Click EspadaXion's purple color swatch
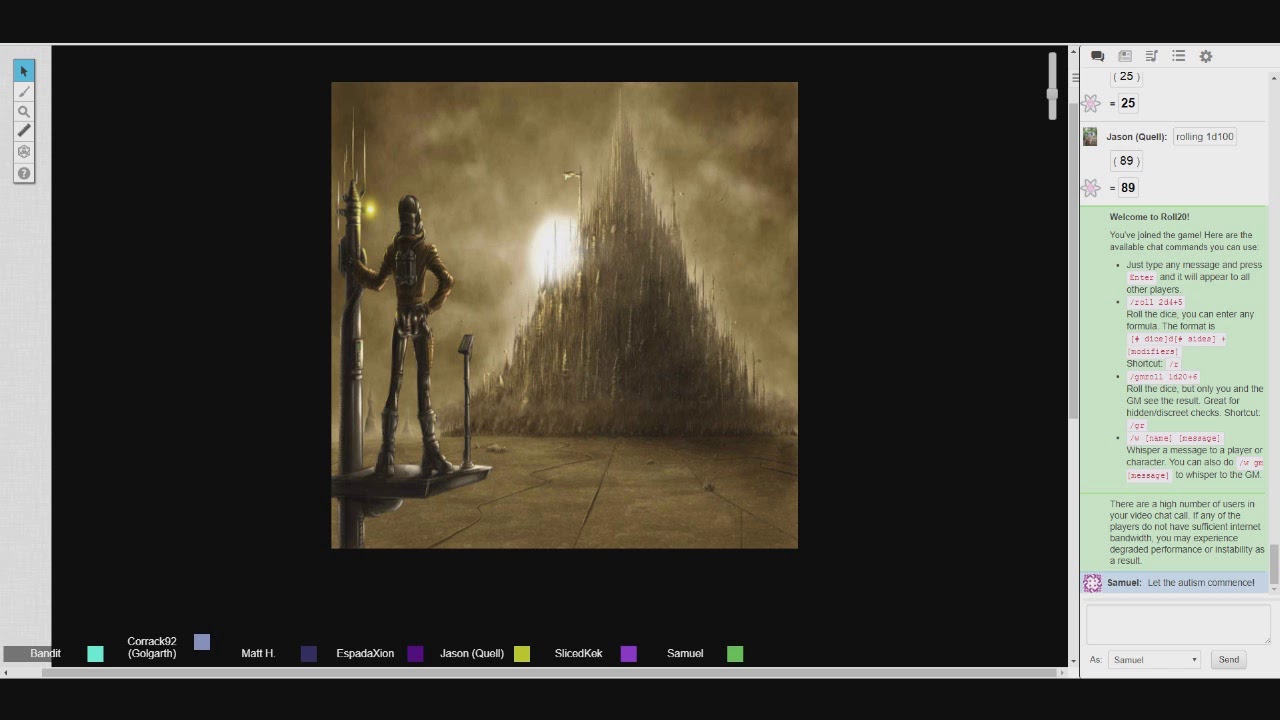The width and height of the screenshot is (1280, 720). [416, 654]
